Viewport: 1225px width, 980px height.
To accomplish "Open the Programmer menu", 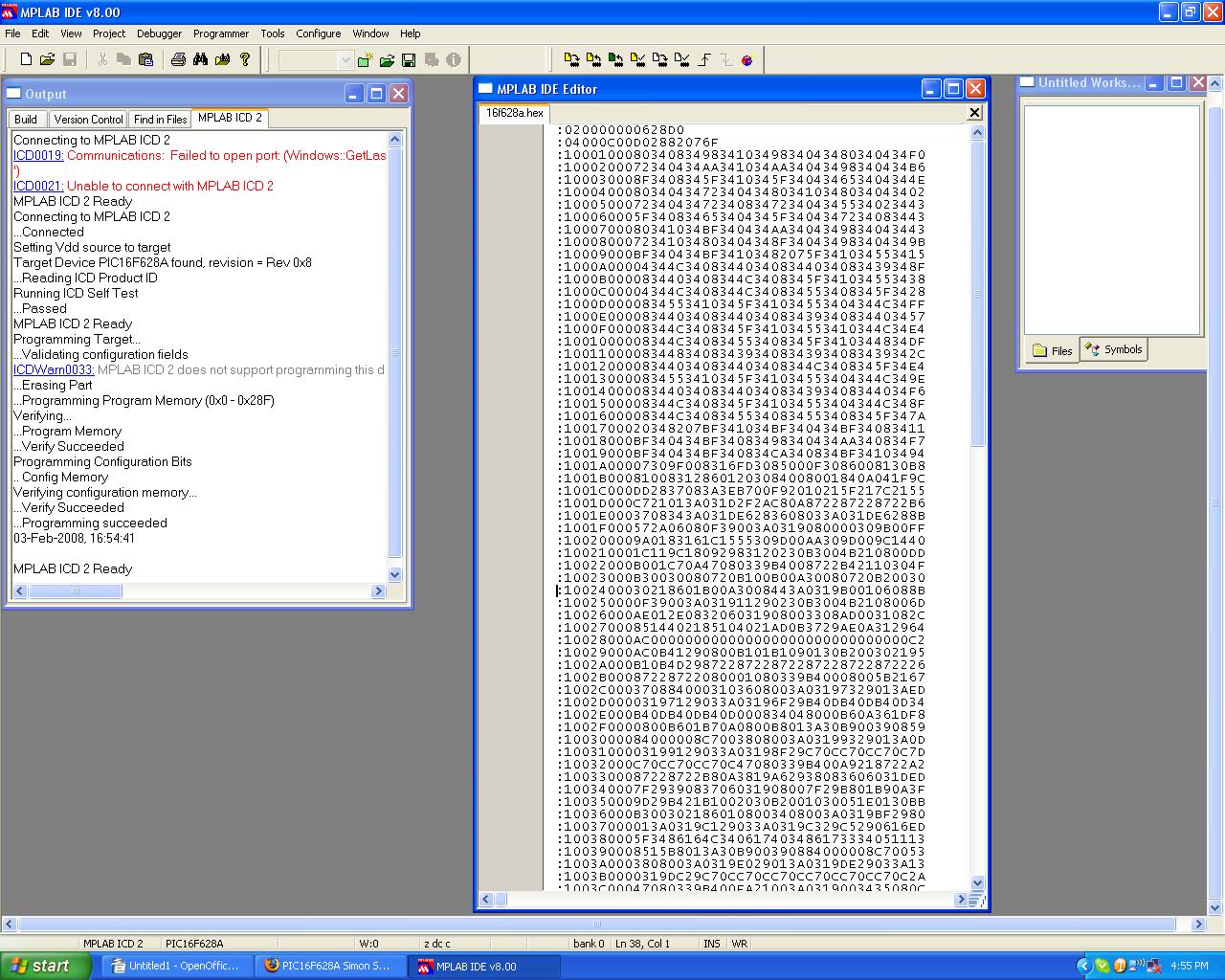I will coord(221,33).
